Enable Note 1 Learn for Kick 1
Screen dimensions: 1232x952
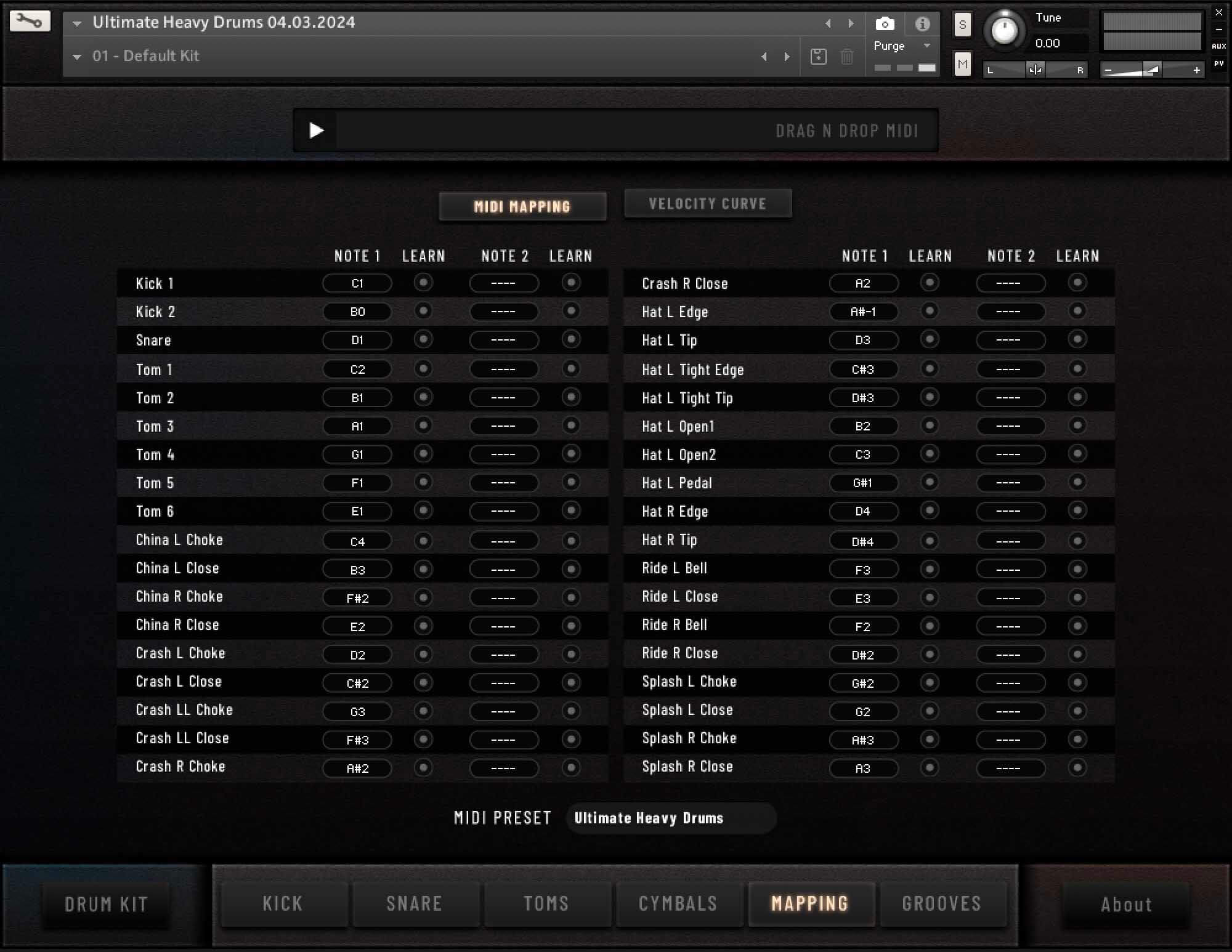coord(423,283)
